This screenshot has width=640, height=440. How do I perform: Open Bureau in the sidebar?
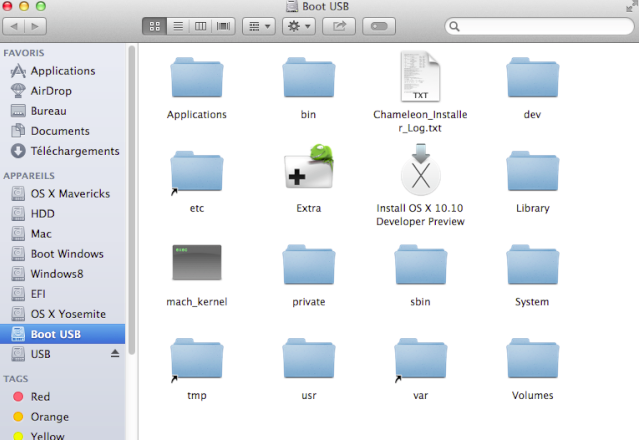[62, 111]
